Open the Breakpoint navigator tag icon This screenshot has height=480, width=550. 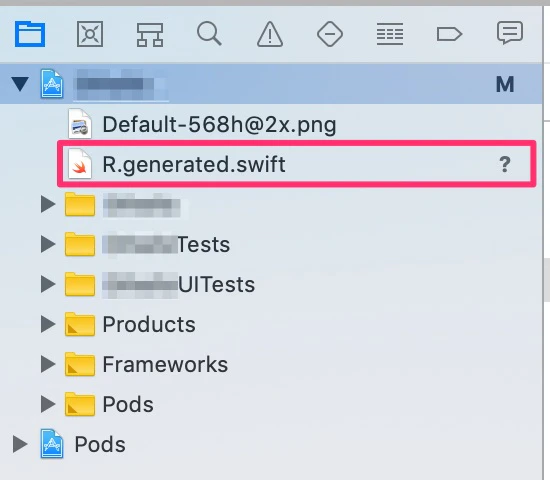pyautogui.click(x=449, y=34)
